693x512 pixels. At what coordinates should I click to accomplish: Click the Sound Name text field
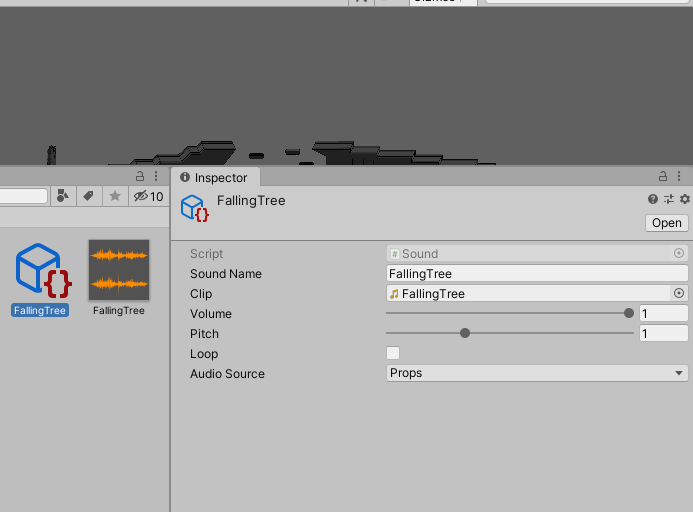[537, 274]
